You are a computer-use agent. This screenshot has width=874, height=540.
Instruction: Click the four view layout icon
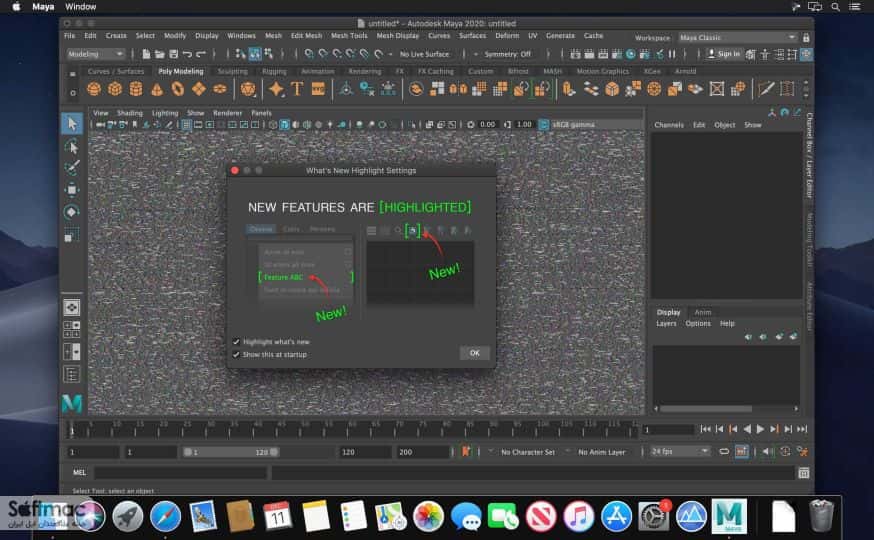tap(72, 329)
